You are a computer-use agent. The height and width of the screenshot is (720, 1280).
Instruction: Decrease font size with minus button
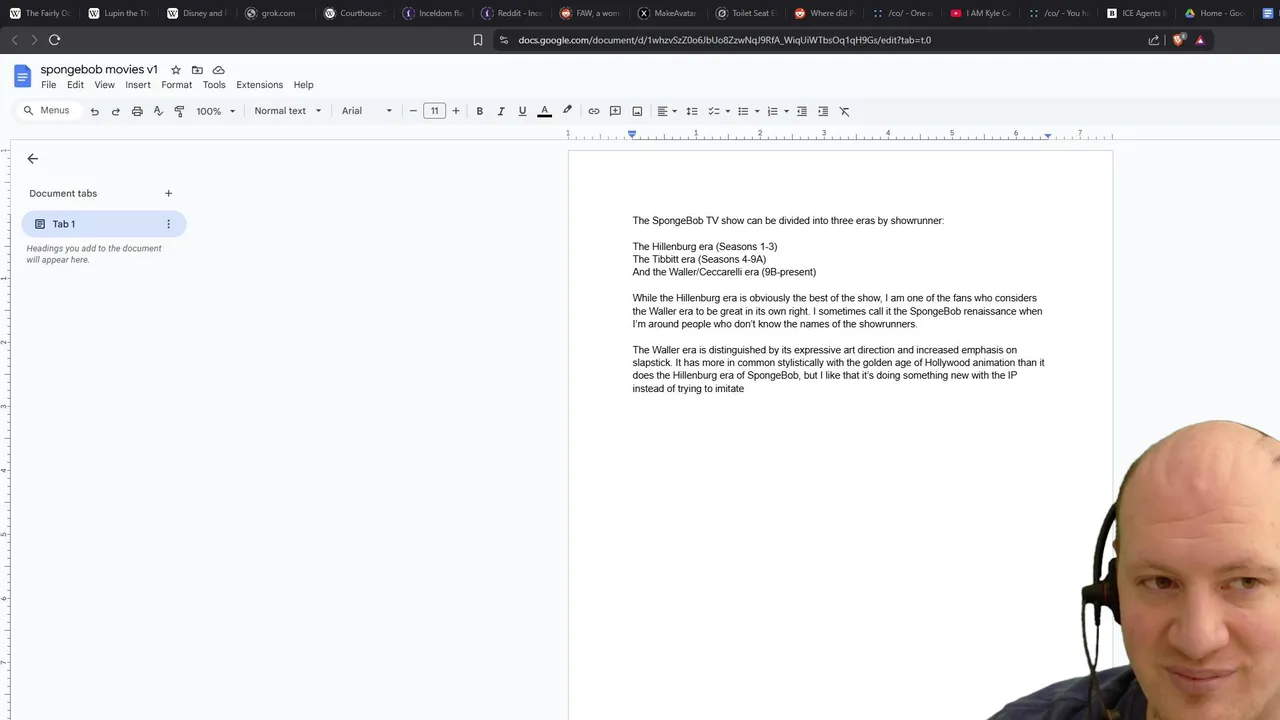[x=413, y=111]
